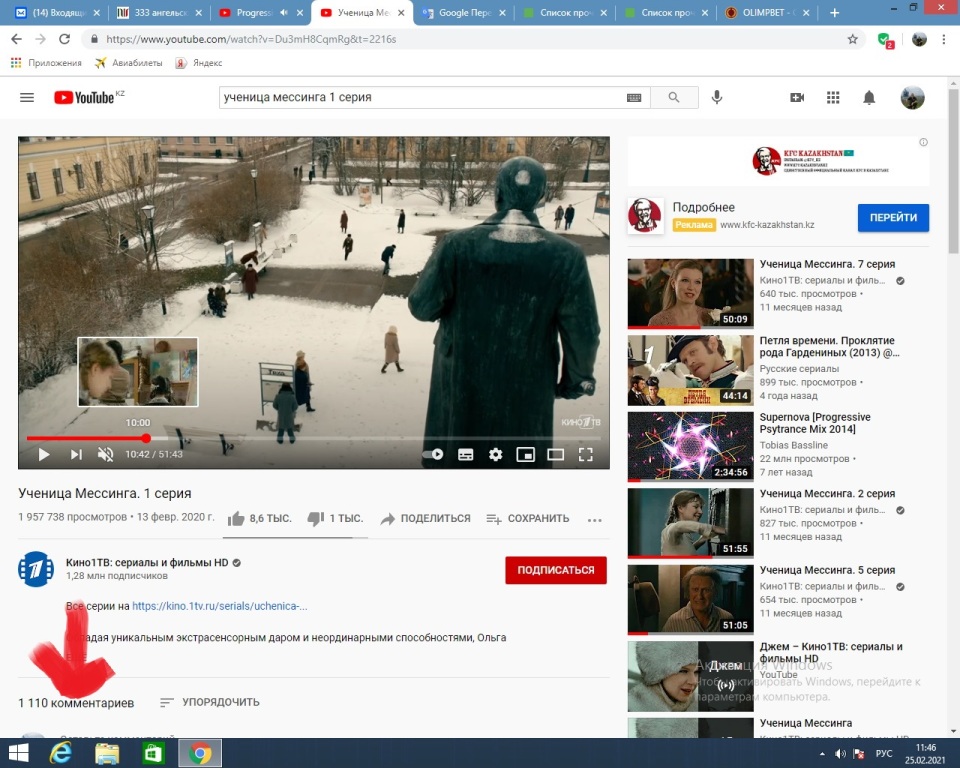The height and width of the screenshot is (768, 960).
Task: Open Ученица Мессинга. 5 серия thumbnail
Action: click(x=691, y=600)
